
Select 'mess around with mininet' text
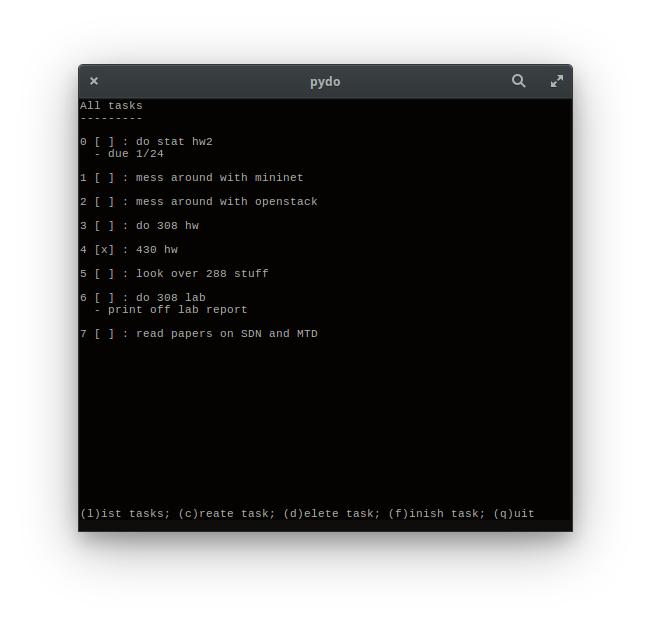tap(220, 178)
